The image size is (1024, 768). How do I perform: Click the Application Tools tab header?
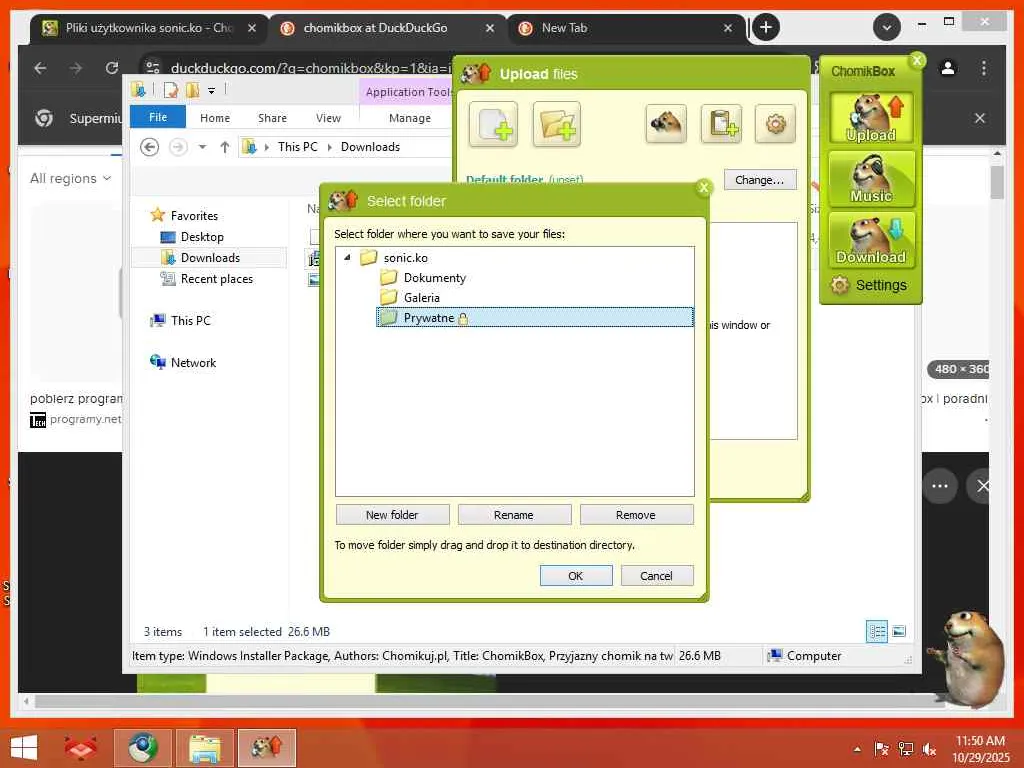406,92
